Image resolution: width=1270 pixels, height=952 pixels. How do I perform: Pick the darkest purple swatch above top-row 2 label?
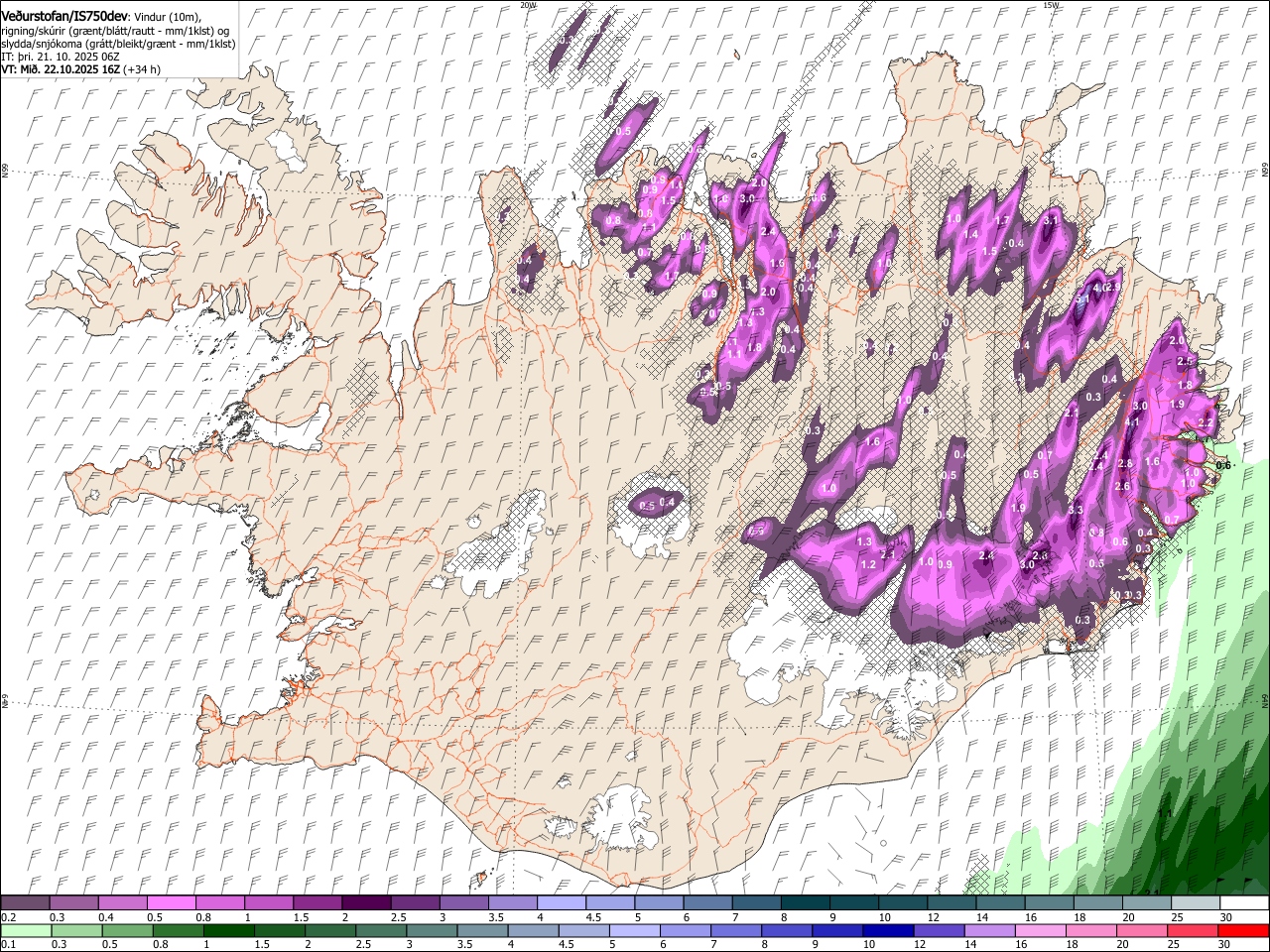365,903
